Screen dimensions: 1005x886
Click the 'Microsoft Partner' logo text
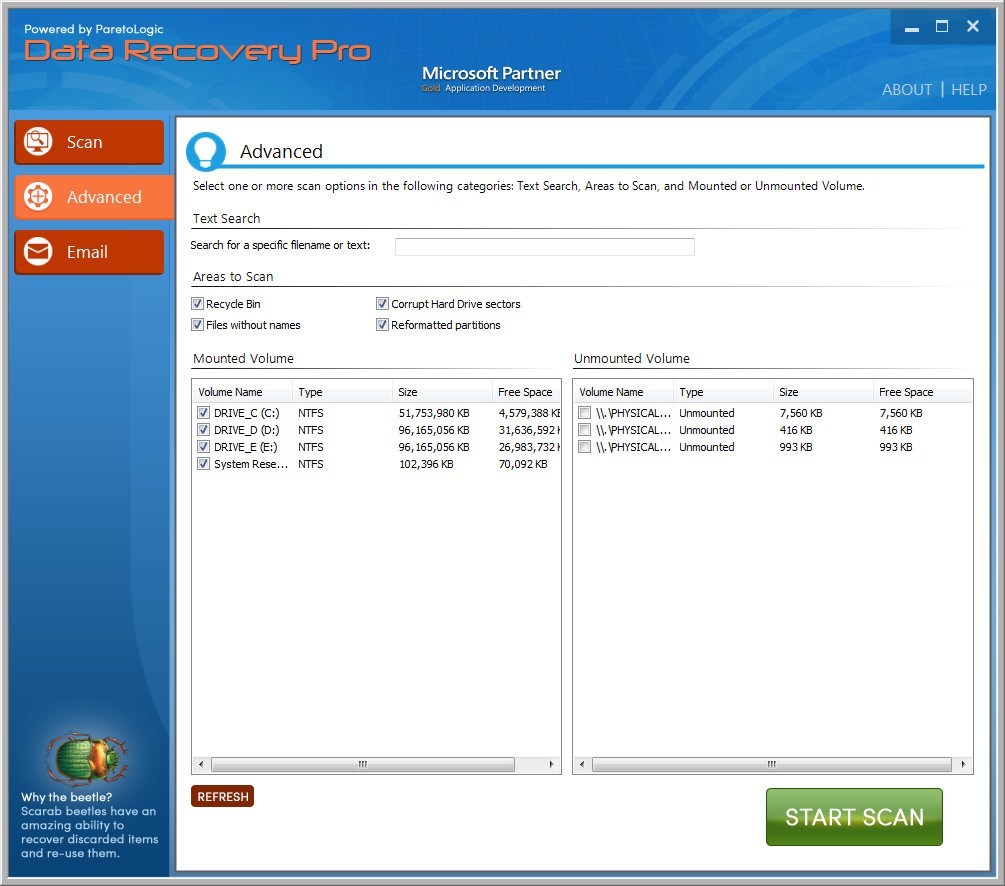point(491,73)
